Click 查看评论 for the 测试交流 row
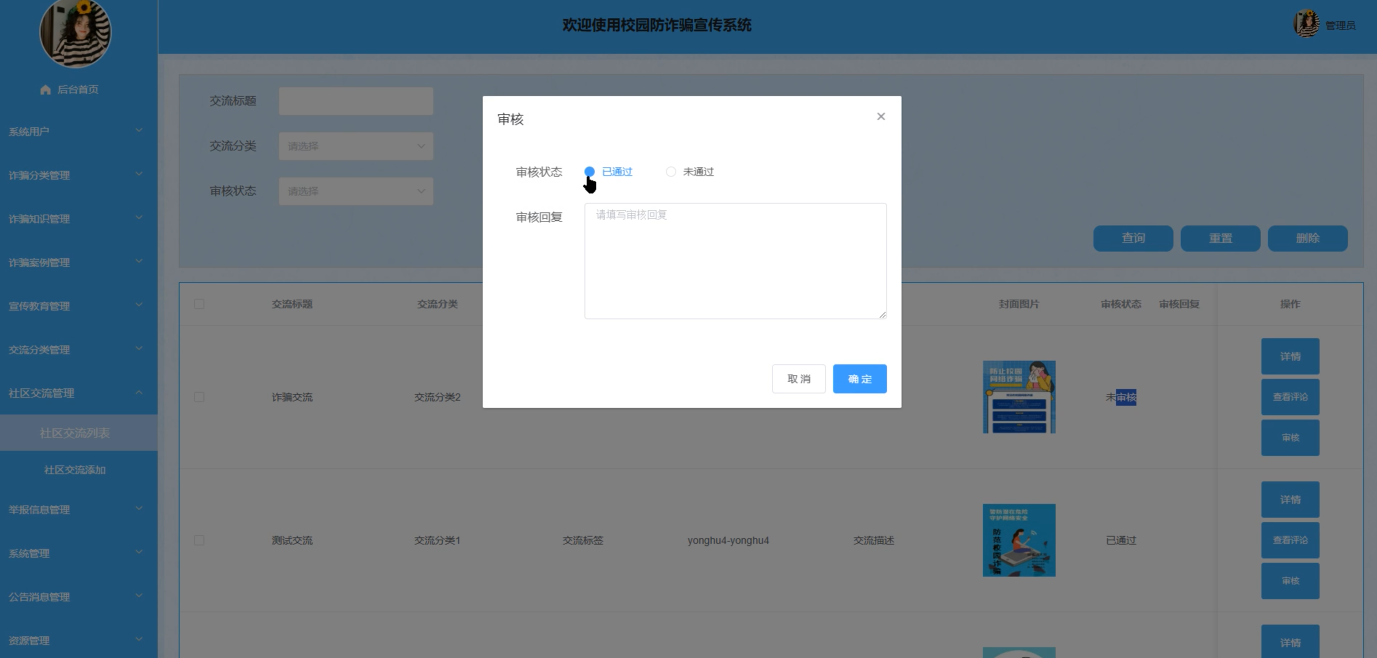The height and width of the screenshot is (658, 1377). (x=1290, y=540)
